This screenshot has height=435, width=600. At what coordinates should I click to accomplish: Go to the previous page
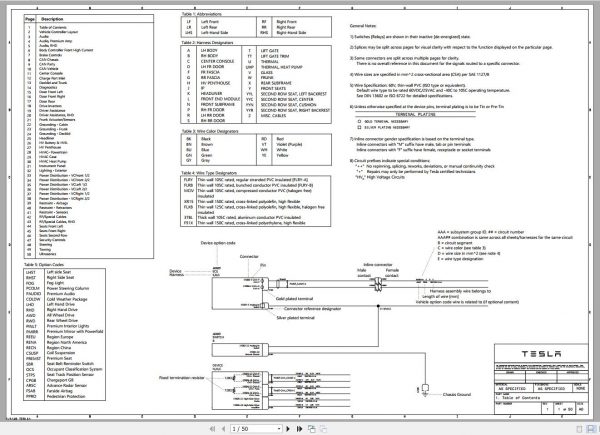click(x=223, y=429)
